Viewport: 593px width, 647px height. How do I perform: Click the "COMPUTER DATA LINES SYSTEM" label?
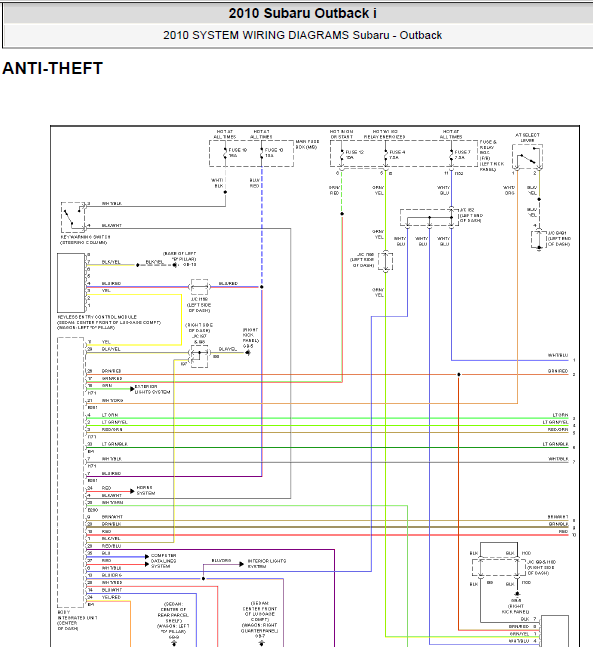point(163,561)
